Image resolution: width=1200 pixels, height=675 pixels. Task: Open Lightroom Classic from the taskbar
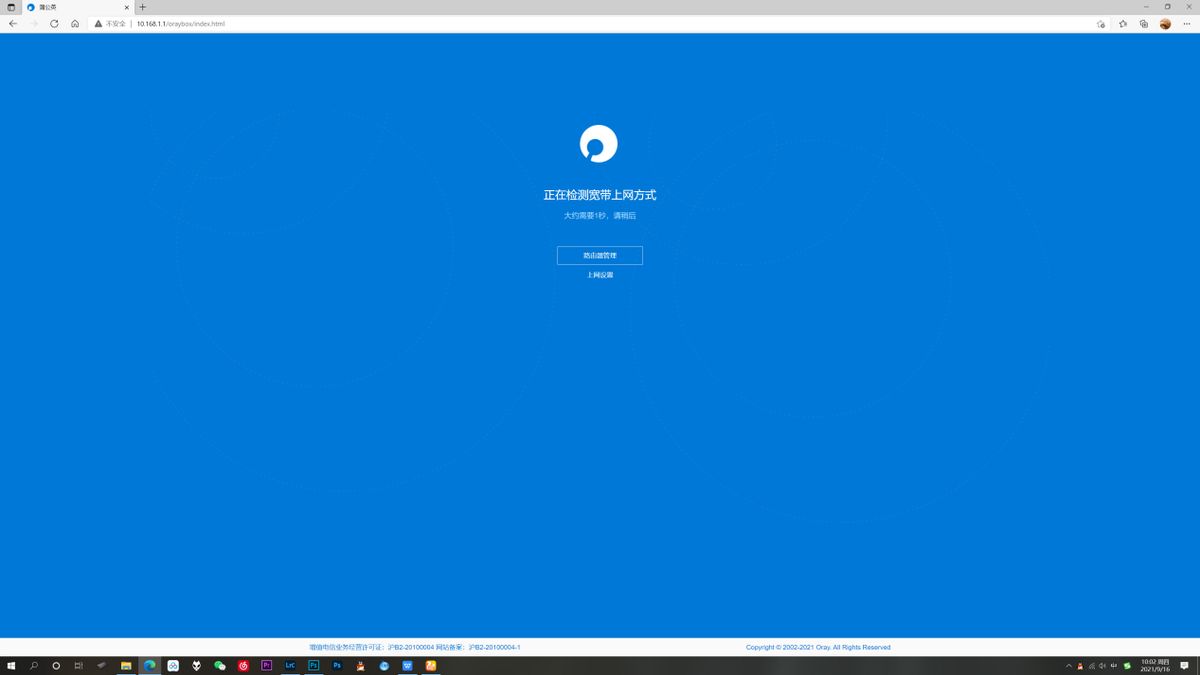290,665
